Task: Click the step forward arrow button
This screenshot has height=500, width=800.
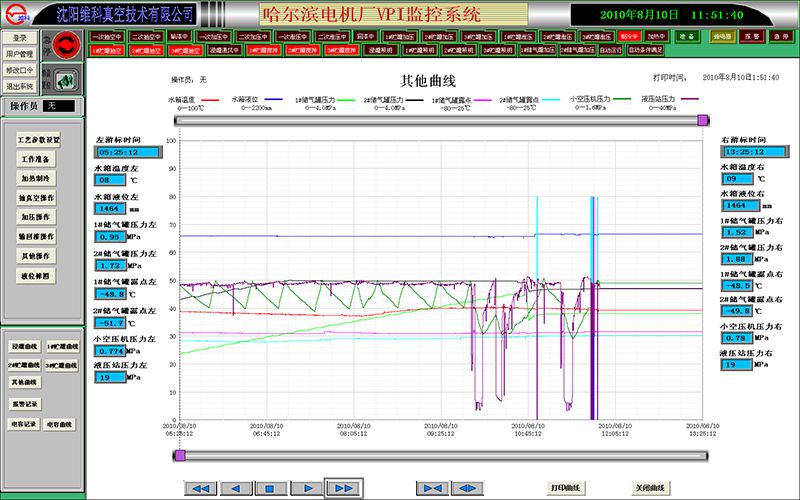Action: click(305, 488)
